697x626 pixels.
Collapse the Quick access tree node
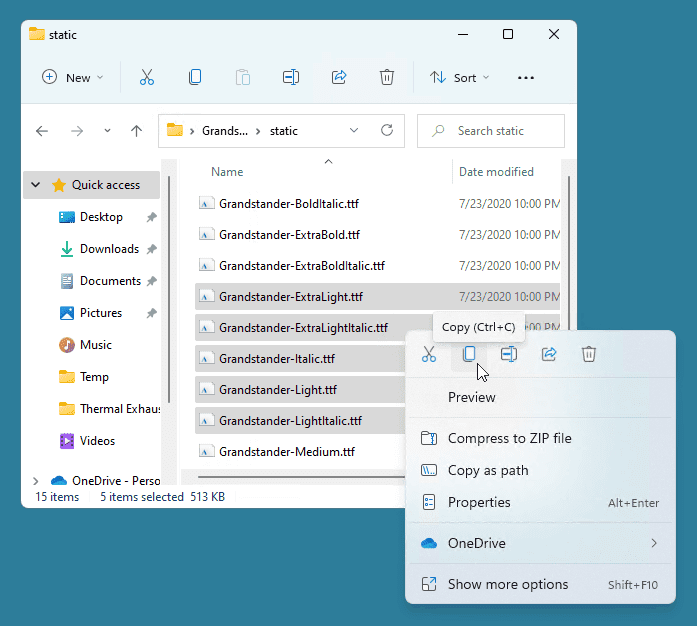click(36, 185)
